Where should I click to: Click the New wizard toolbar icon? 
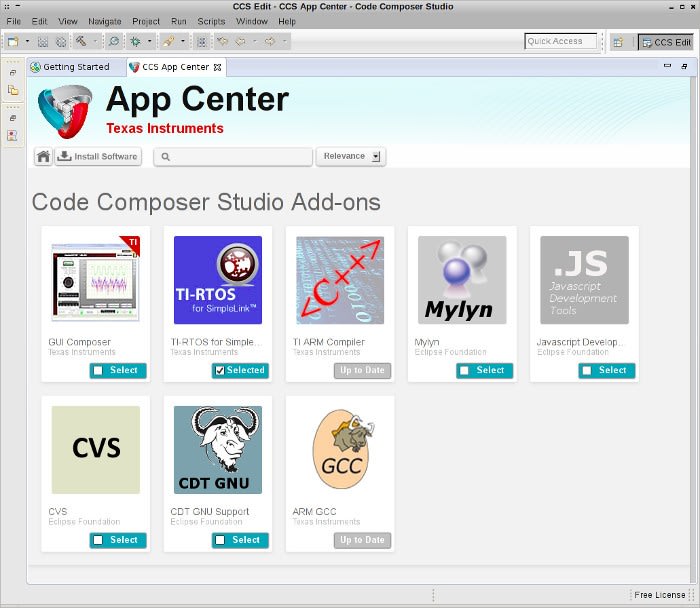pos(13,42)
